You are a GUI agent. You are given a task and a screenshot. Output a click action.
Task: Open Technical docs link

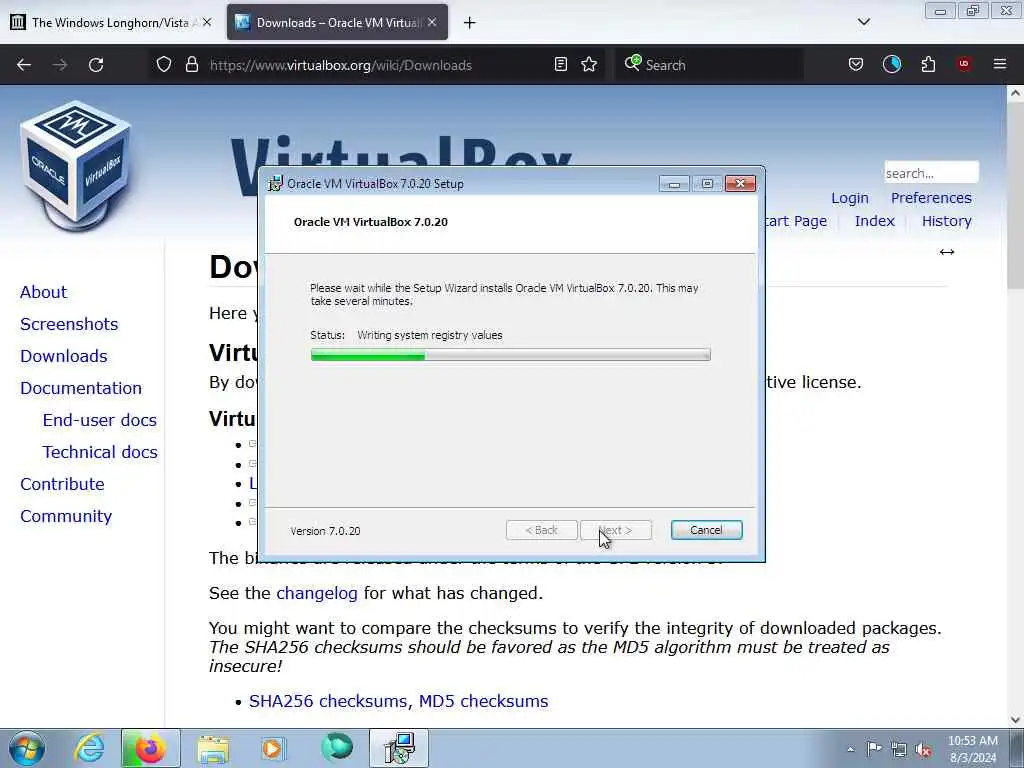pos(100,452)
